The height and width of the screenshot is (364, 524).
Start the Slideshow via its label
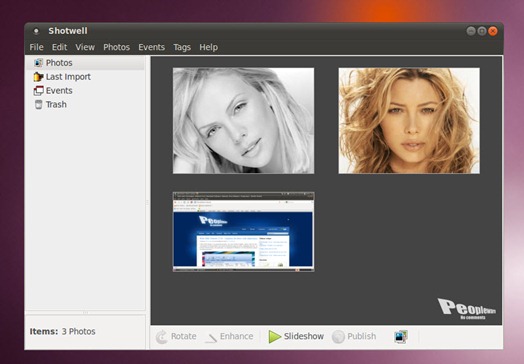[304, 336]
